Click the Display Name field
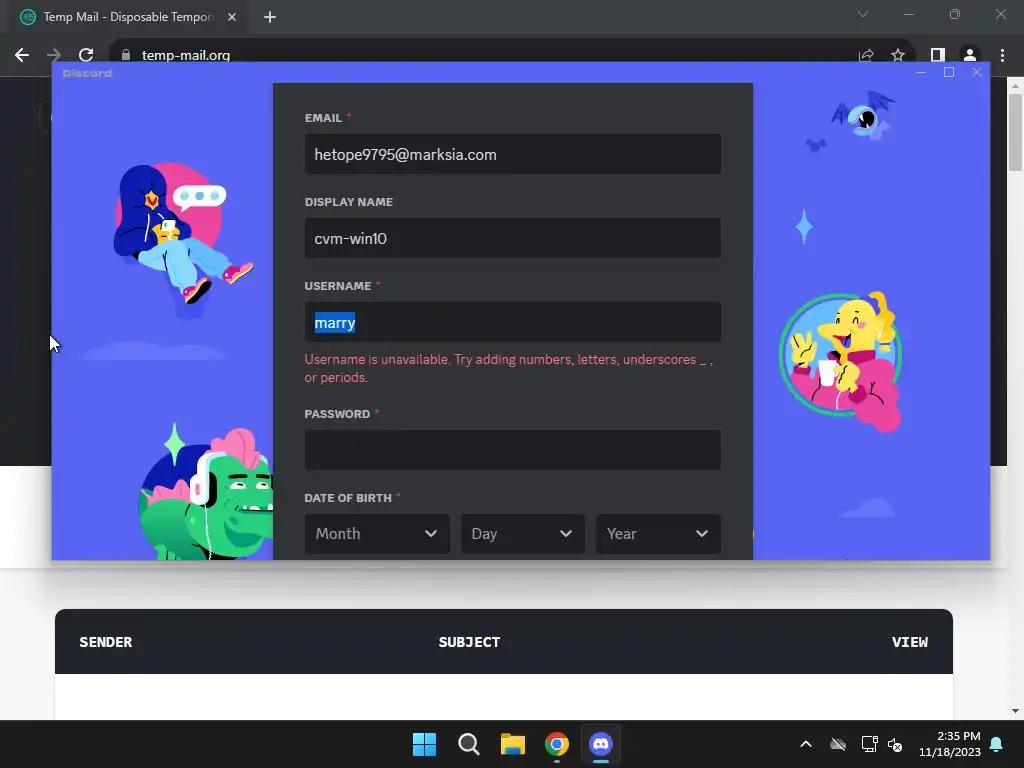This screenshot has height=768, width=1024. click(513, 238)
